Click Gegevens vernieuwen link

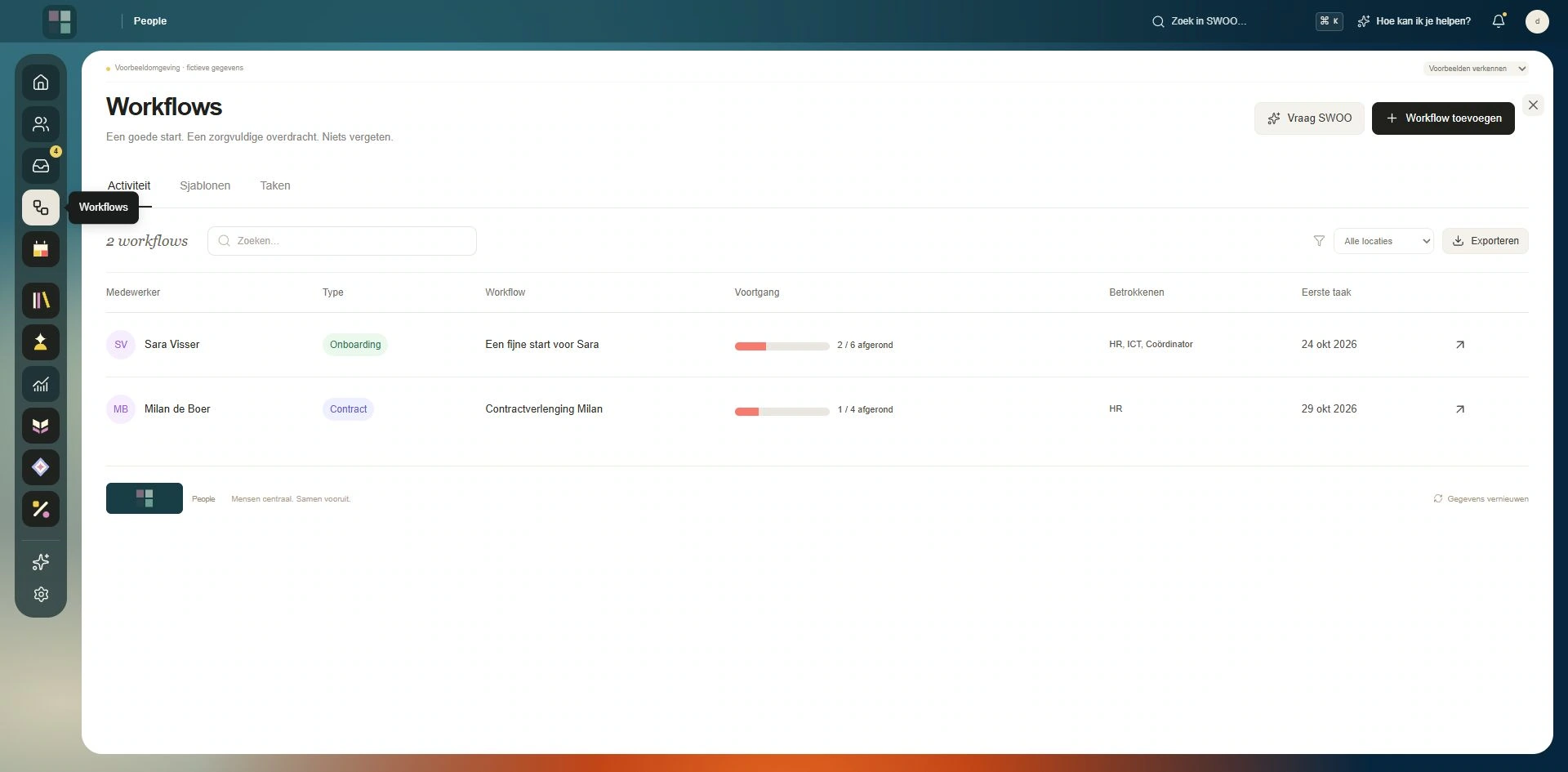coord(1481,499)
